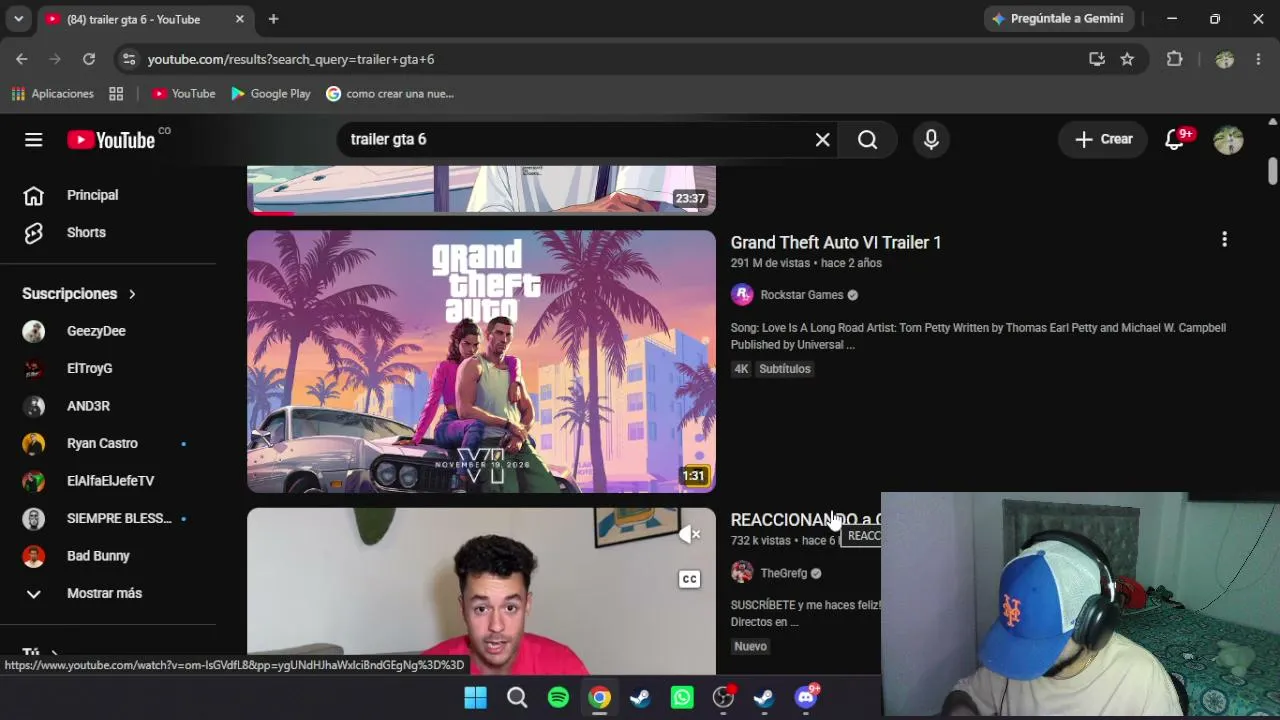Go back in browser history

pos(22,59)
